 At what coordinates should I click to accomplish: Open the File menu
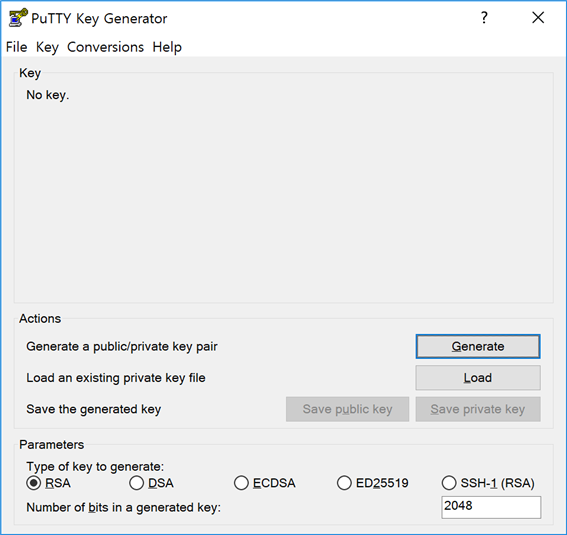point(17,47)
